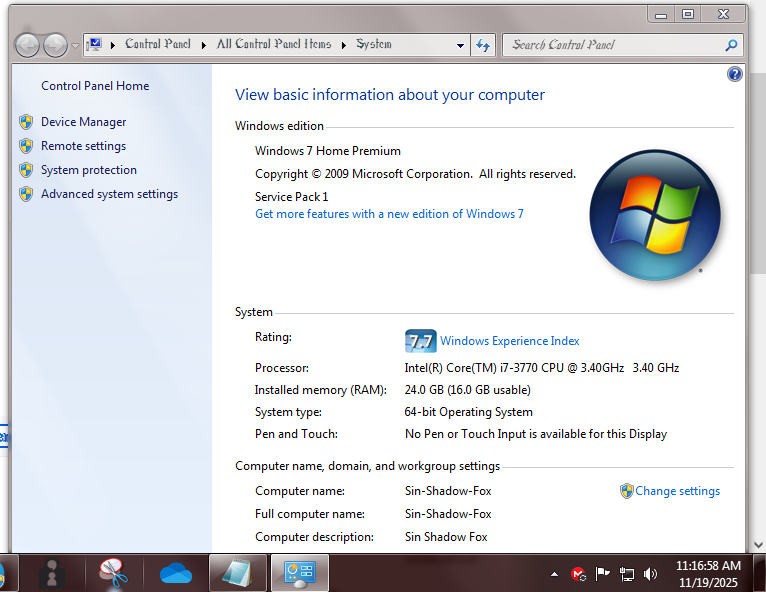766x592 pixels.
Task: Click Control Panel System taskbar button
Action: coord(300,573)
